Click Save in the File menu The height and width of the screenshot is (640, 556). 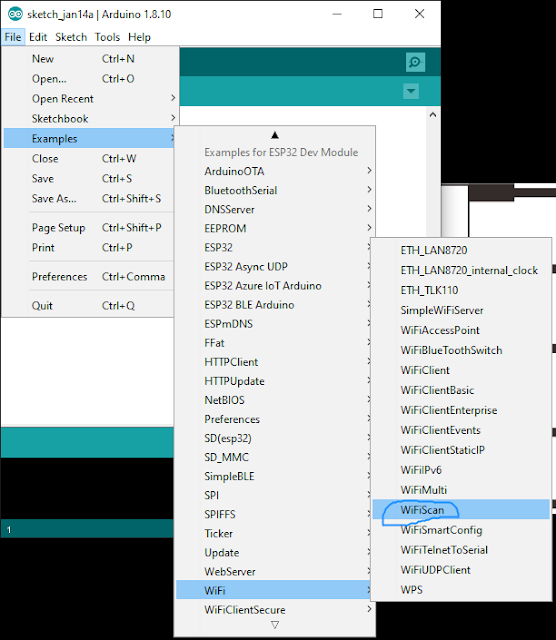click(x=89, y=179)
